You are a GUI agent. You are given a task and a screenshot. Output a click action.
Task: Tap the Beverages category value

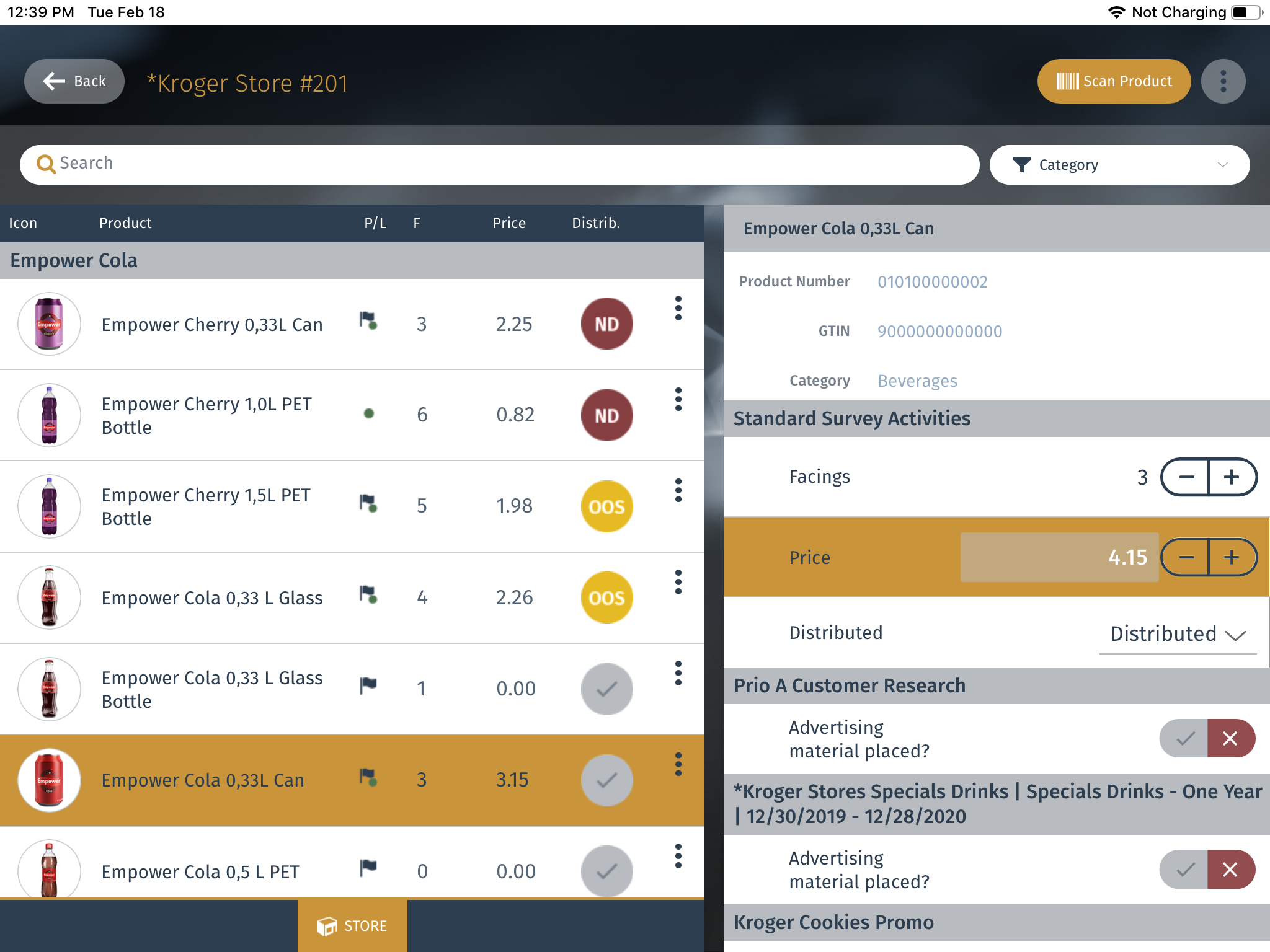click(917, 381)
